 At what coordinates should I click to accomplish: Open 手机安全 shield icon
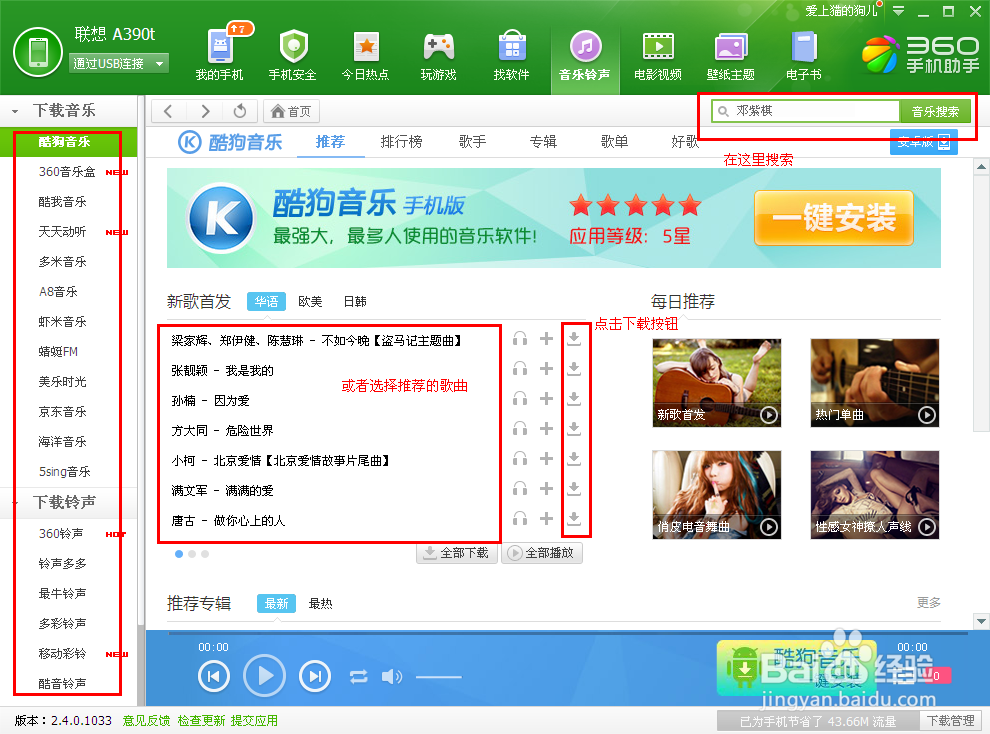(x=292, y=54)
